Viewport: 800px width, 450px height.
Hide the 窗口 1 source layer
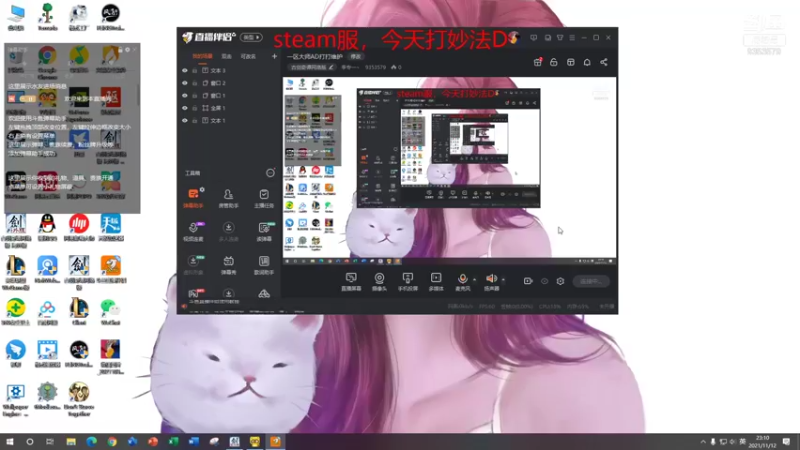click(x=185, y=95)
